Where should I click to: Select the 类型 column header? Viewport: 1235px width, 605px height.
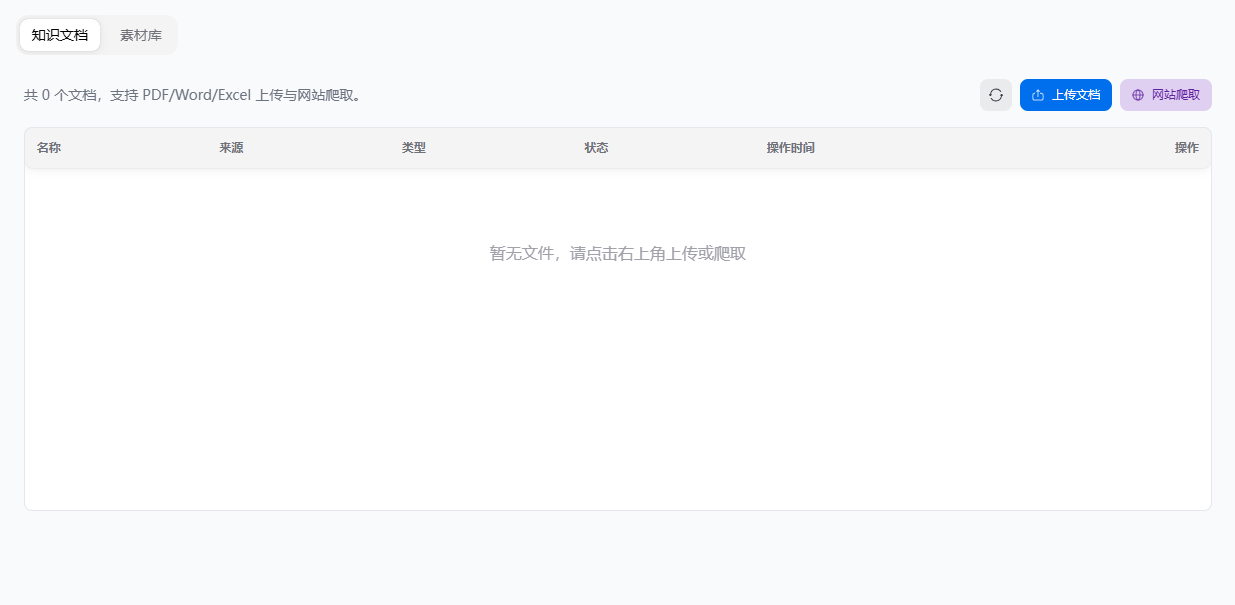pos(414,148)
